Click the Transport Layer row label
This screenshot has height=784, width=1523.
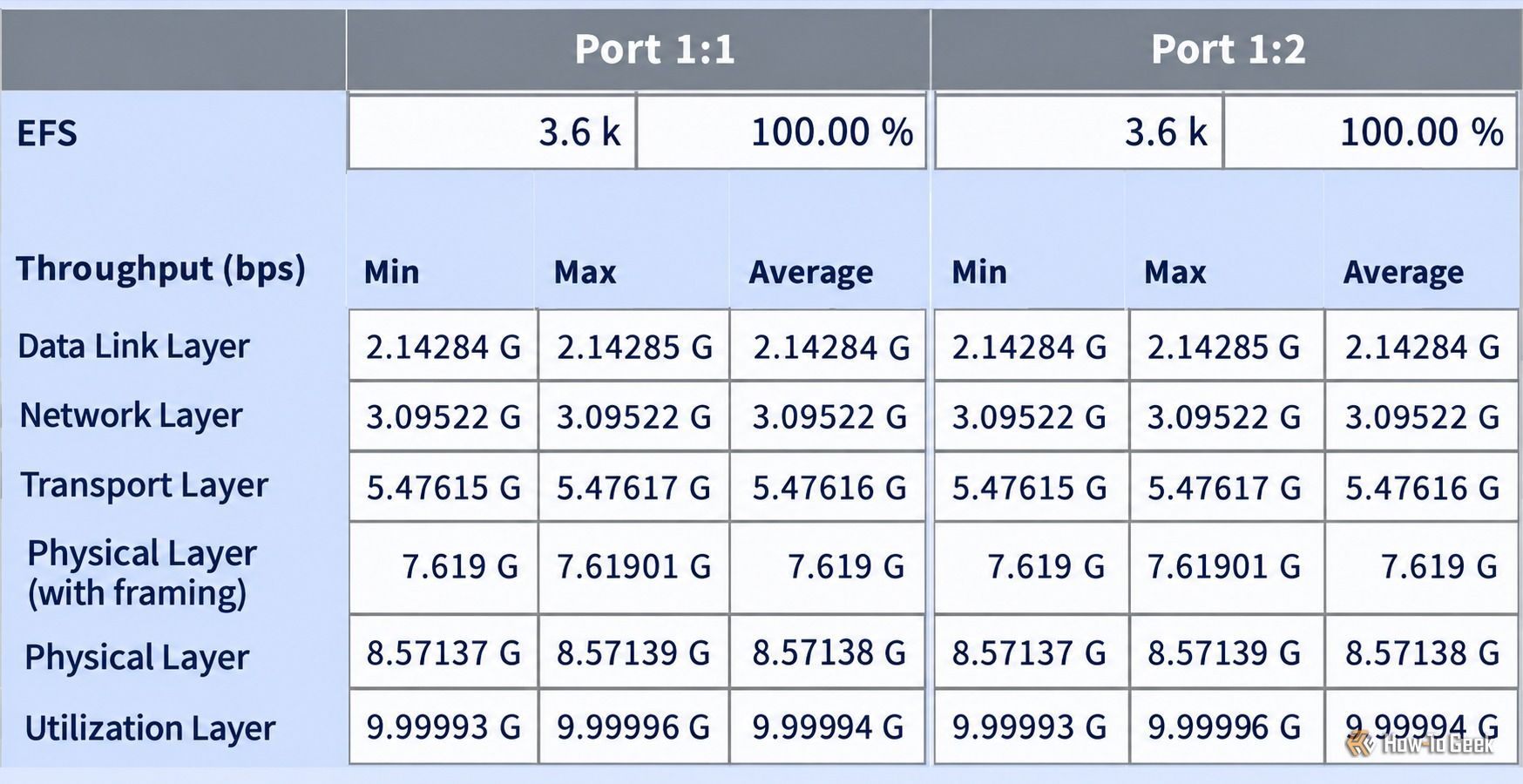click(144, 485)
